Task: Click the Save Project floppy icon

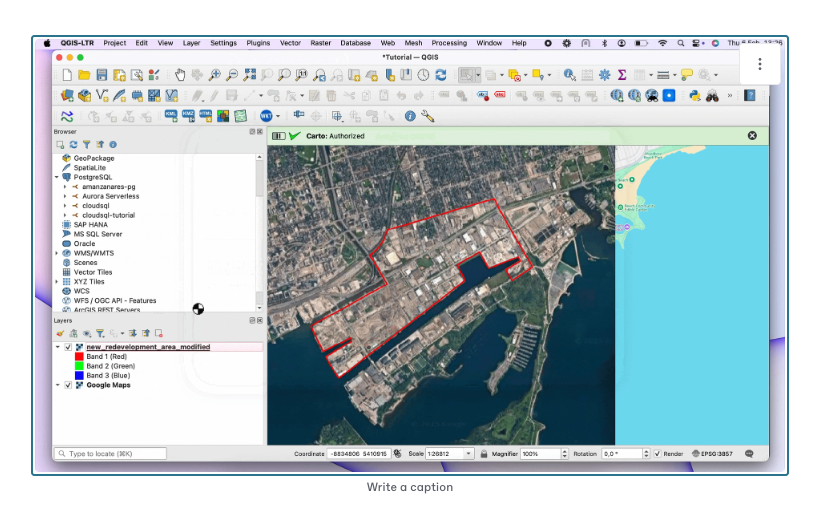Action: click(x=102, y=75)
